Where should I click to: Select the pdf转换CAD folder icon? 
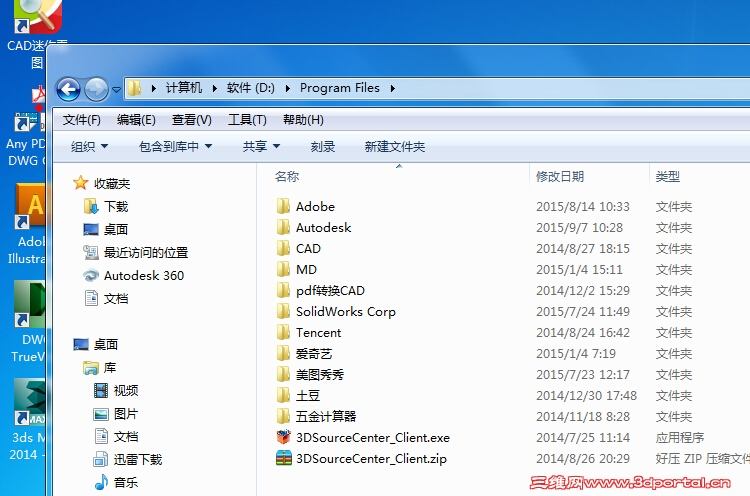click(283, 290)
